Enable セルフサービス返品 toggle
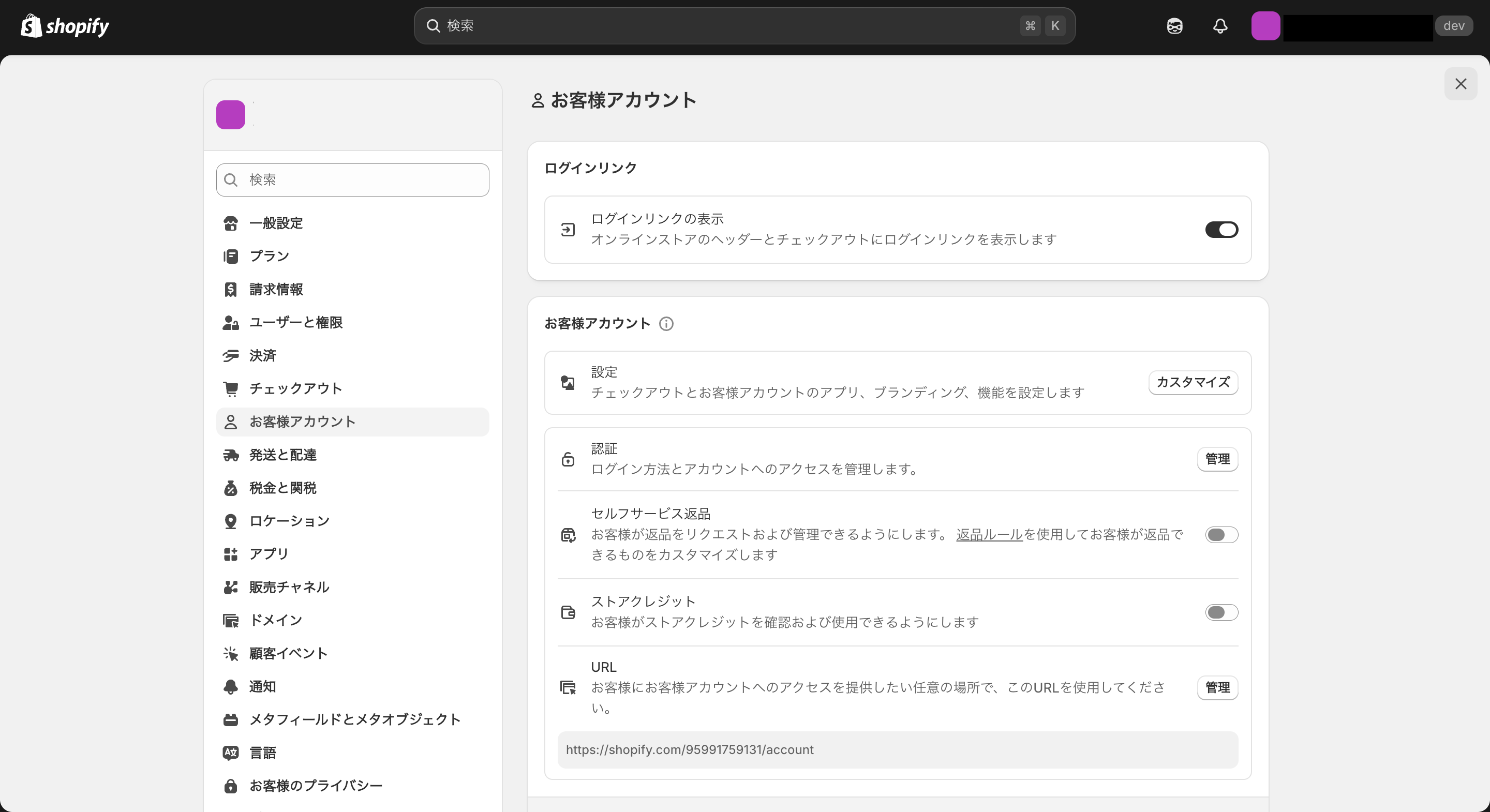The image size is (1490, 812). (x=1221, y=534)
